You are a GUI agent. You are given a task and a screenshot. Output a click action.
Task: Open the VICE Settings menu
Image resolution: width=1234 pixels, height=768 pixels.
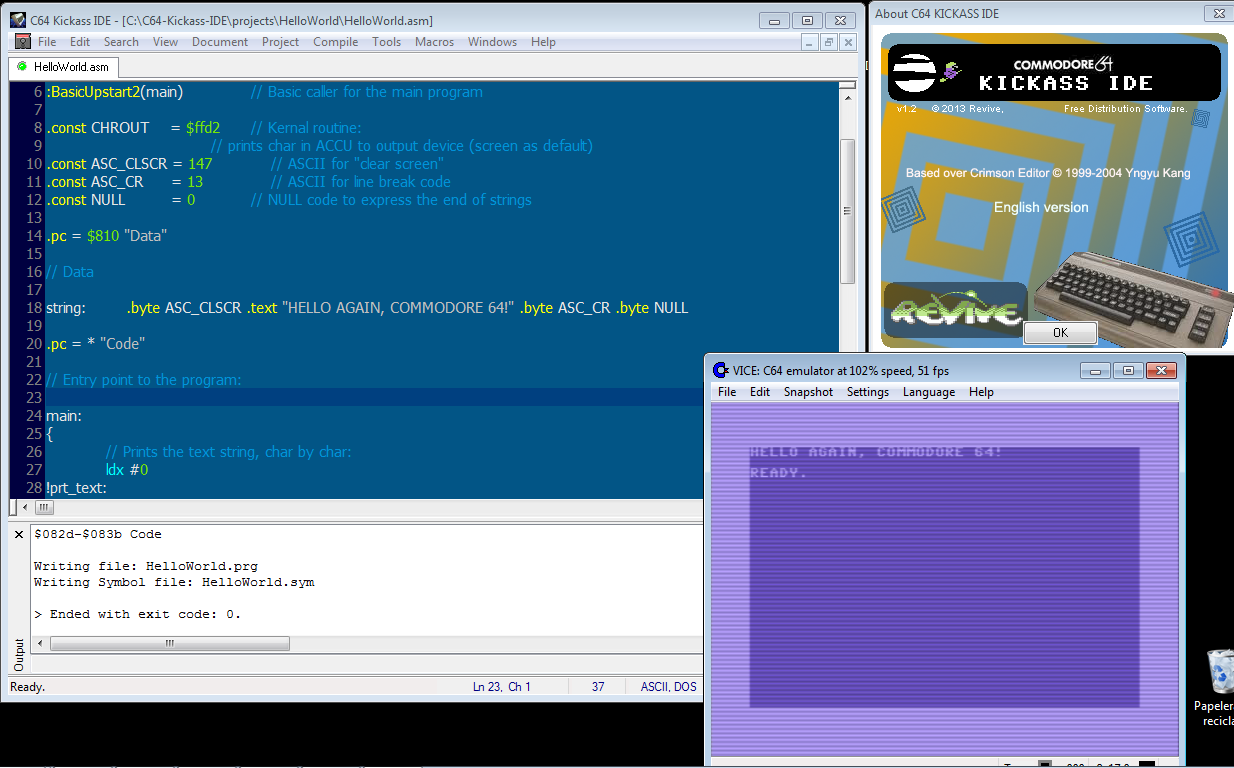(868, 392)
